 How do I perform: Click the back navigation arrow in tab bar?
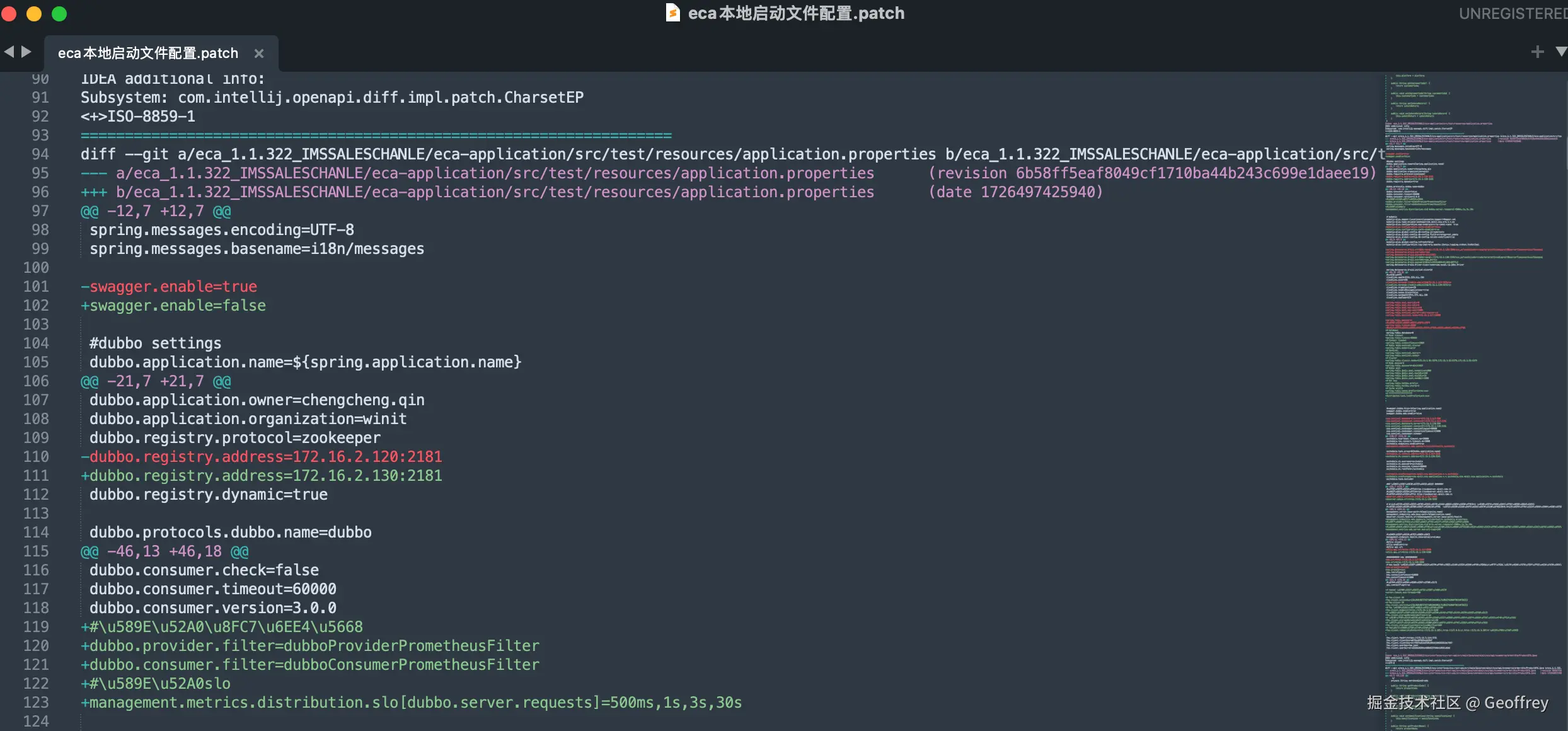(9, 52)
